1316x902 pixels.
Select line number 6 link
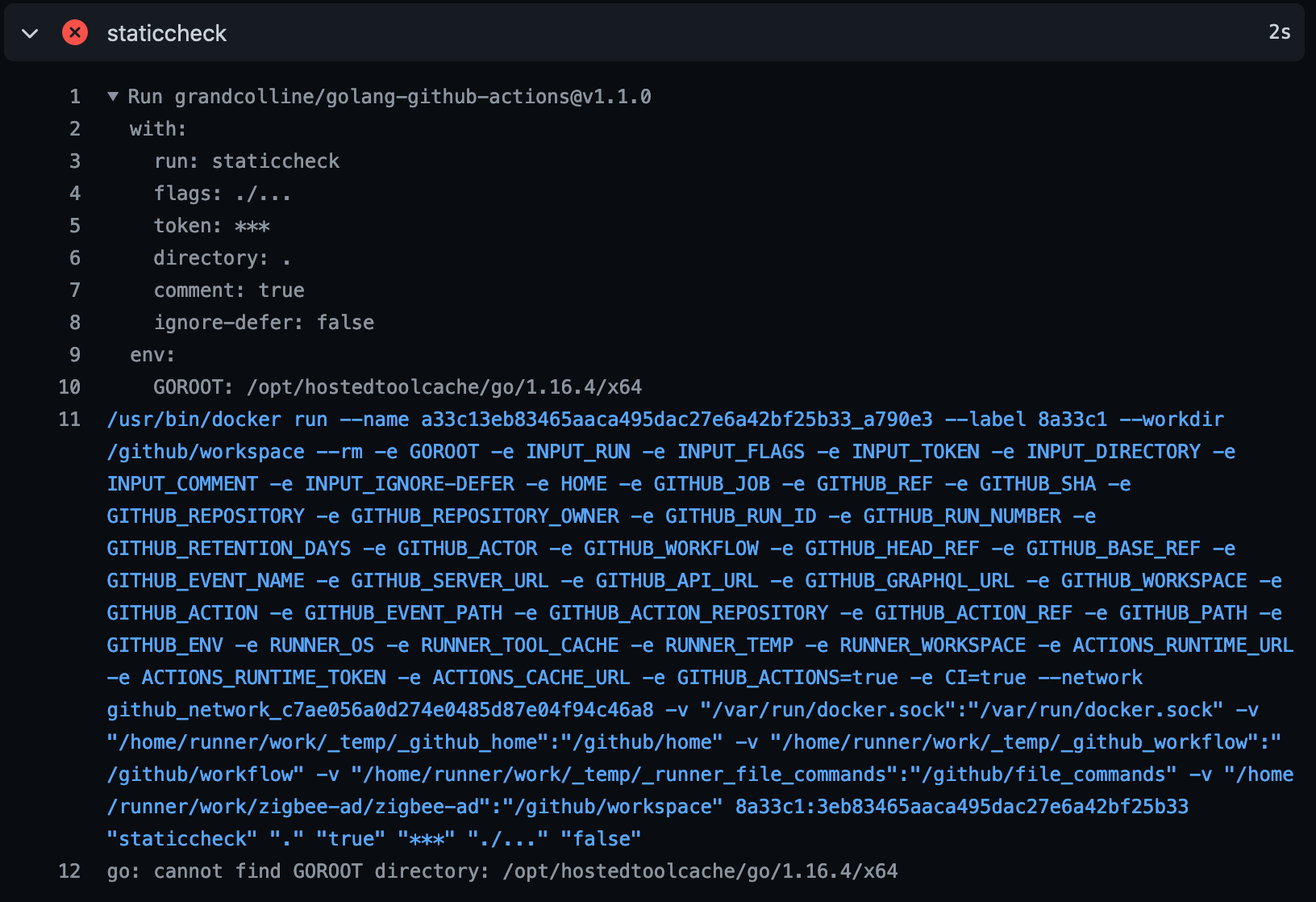[x=75, y=258]
